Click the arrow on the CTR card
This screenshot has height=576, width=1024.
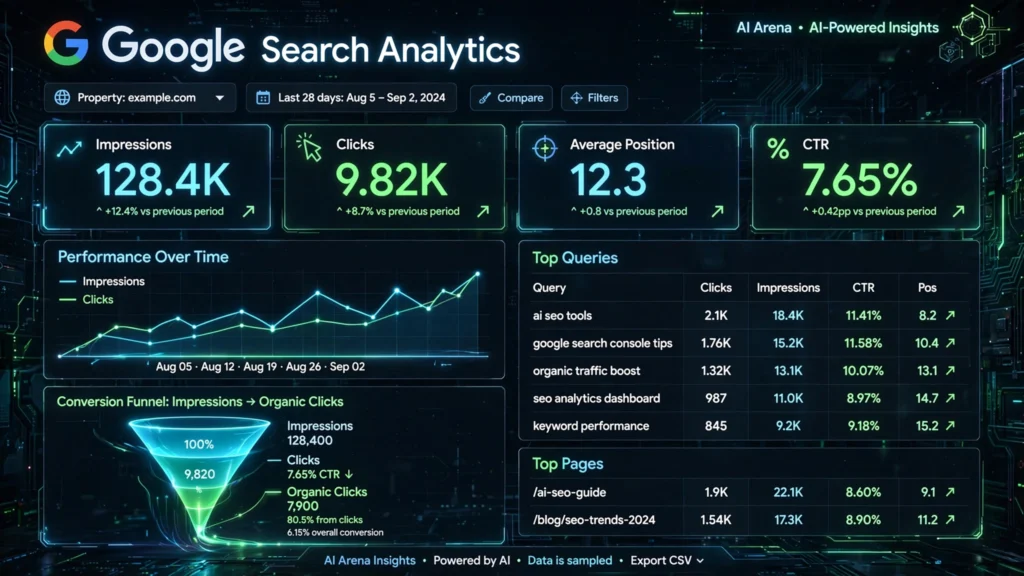[x=958, y=211]
